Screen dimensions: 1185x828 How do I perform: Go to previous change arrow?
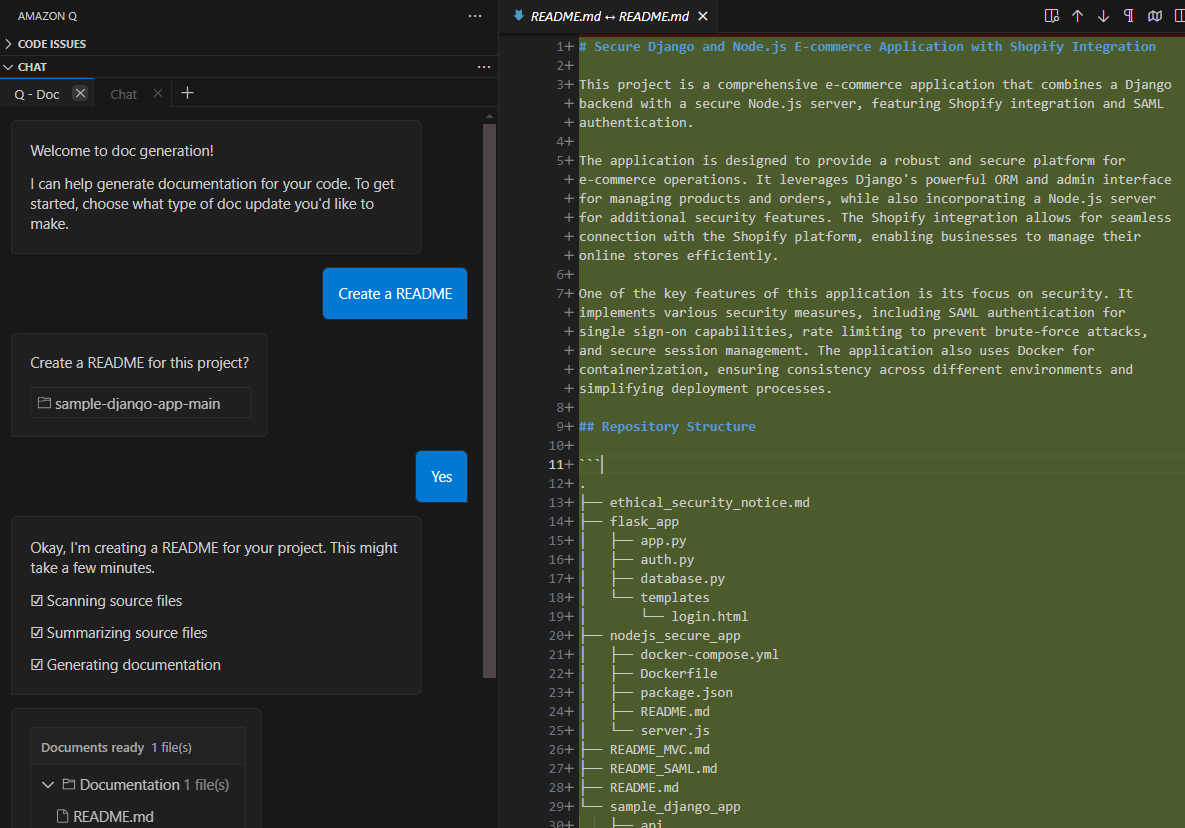pyautogui.click(x=1078, y=16)
